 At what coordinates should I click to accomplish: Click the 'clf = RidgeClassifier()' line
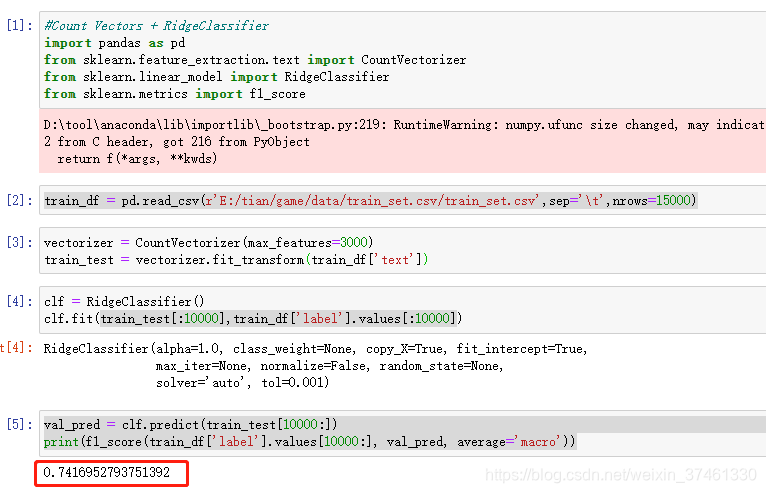tap(124, 301)
